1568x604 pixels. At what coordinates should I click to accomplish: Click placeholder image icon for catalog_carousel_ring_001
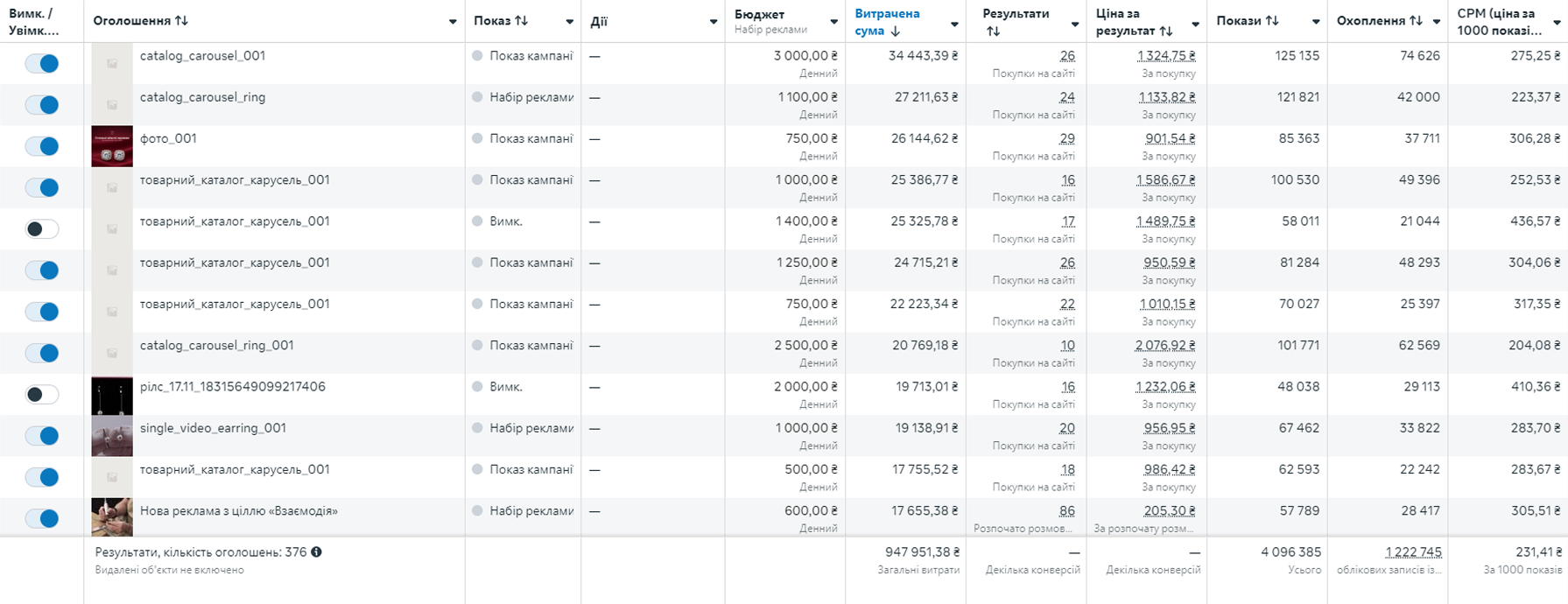click(112, 353)
